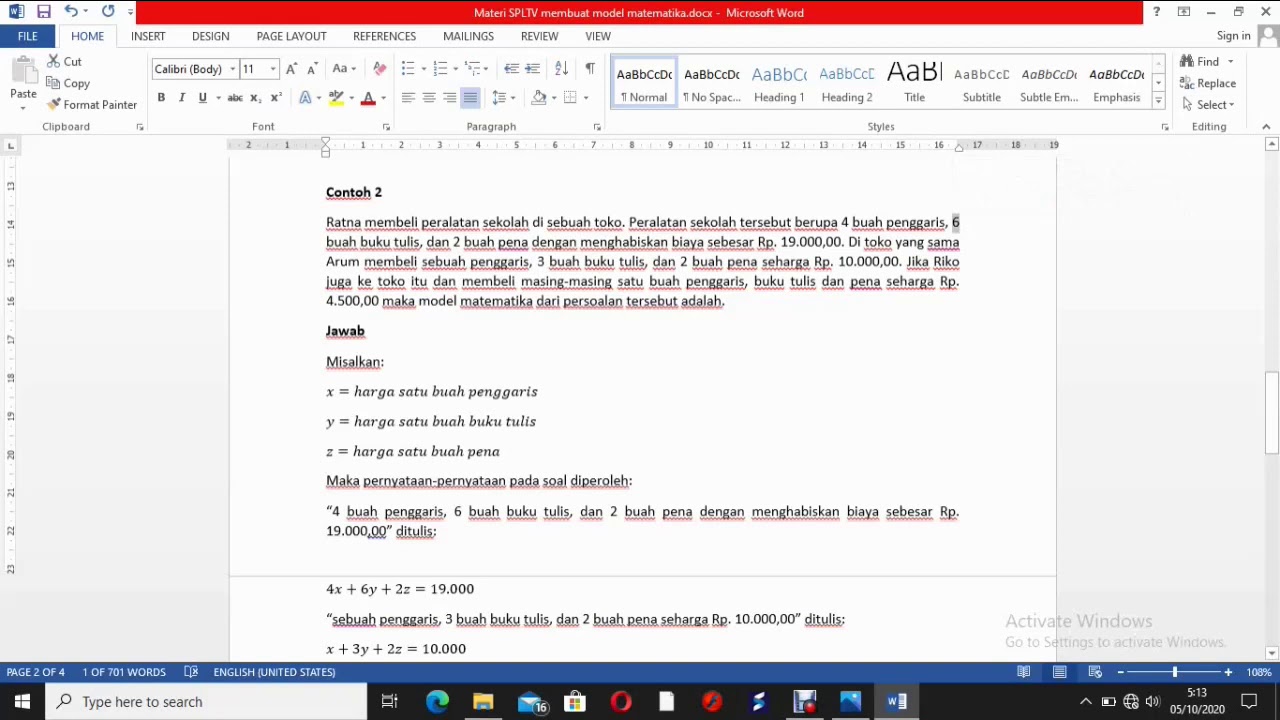Viewport: 1280px width, 720px height.
Task: Click the Undo arrow icon
Action: click(70, 12)
